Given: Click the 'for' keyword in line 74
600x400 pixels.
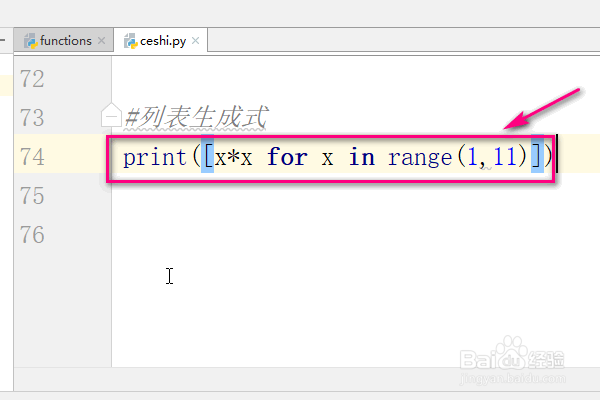Looking at the screenshot, I should [x=287, y=157].
